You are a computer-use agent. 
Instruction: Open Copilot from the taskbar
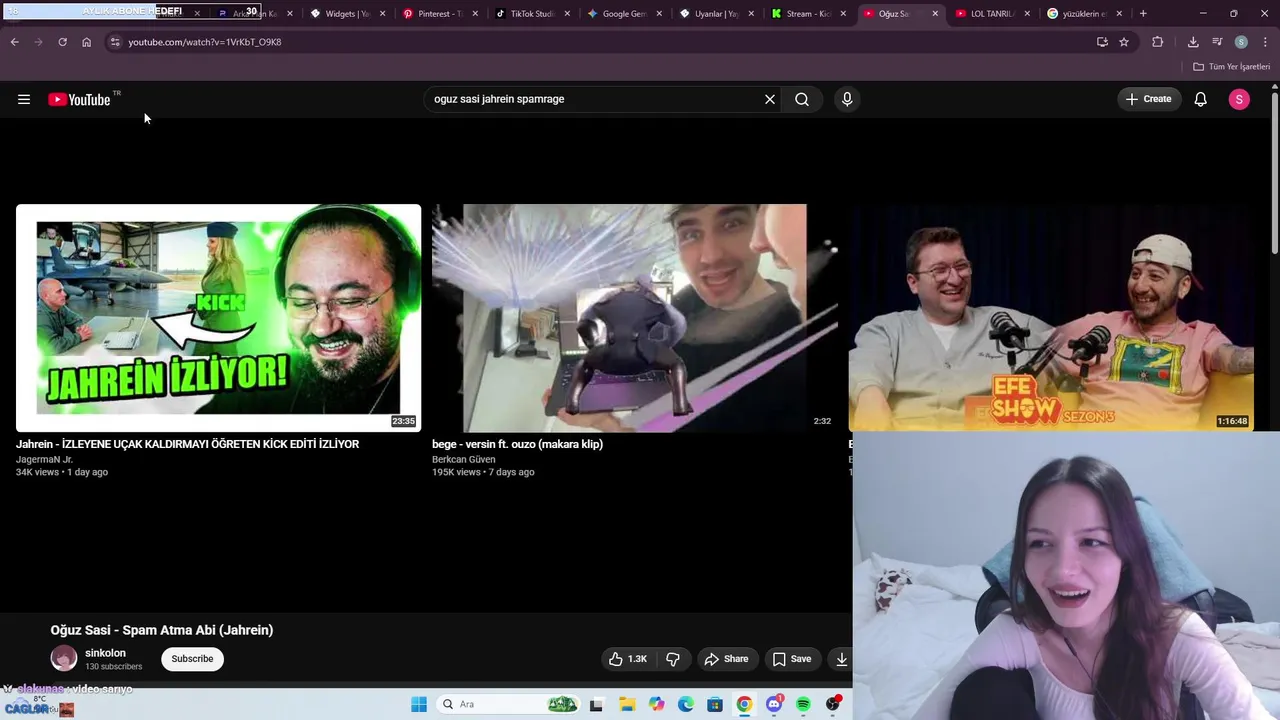coord(656,704)
